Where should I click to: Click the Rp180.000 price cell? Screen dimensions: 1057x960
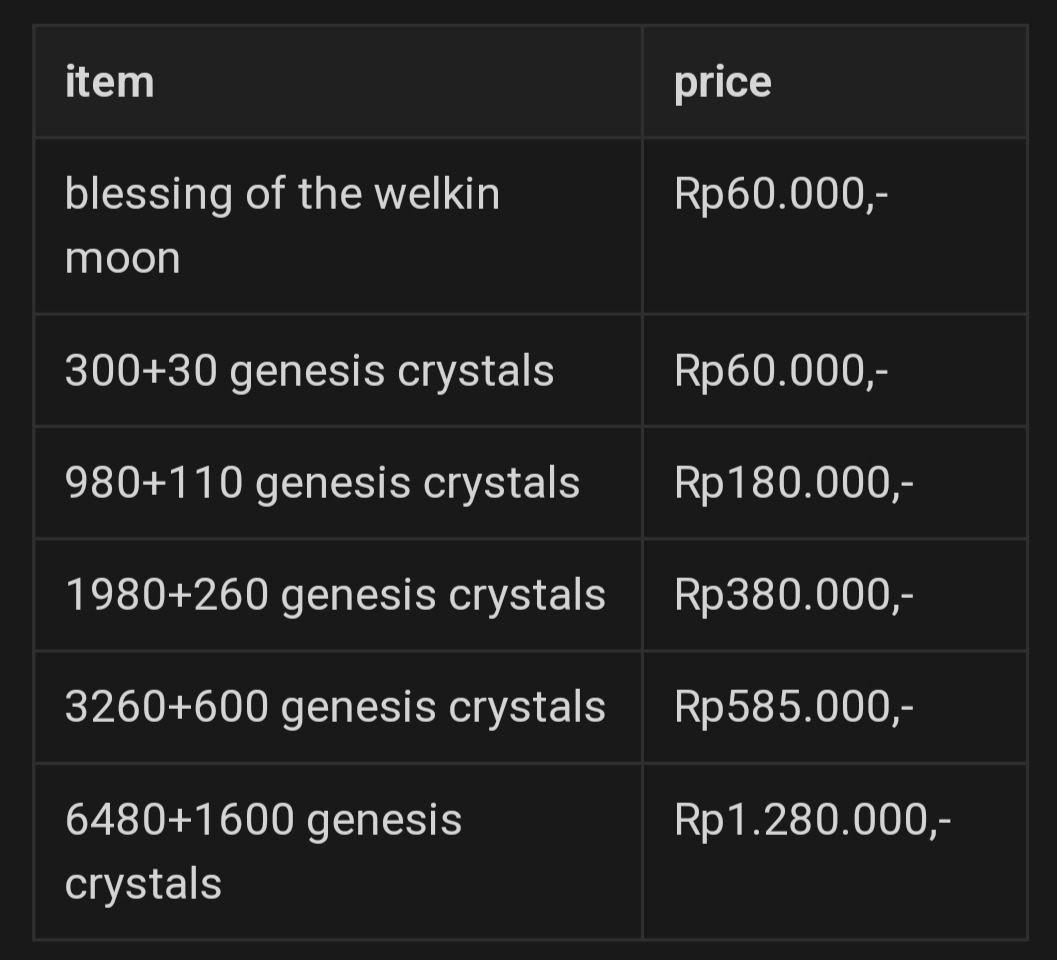(793, 483)
